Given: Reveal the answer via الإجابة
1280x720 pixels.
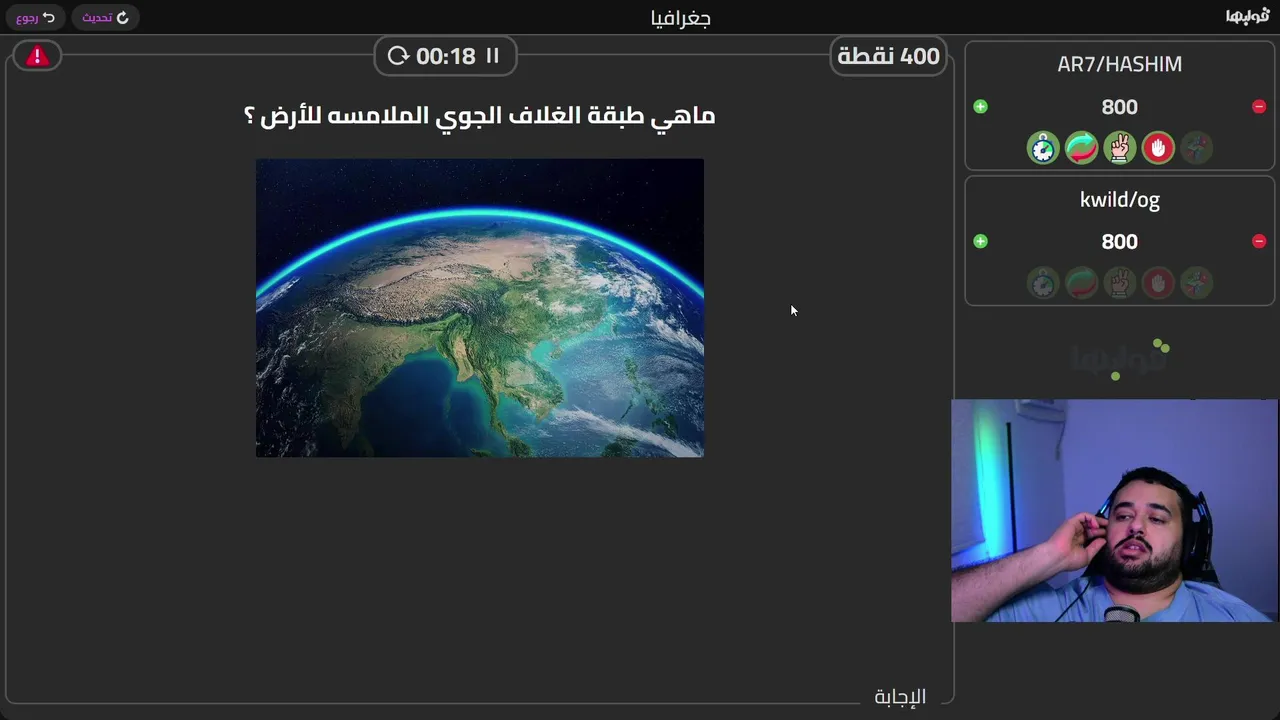Looking at the screenshot, I should 900,696.
